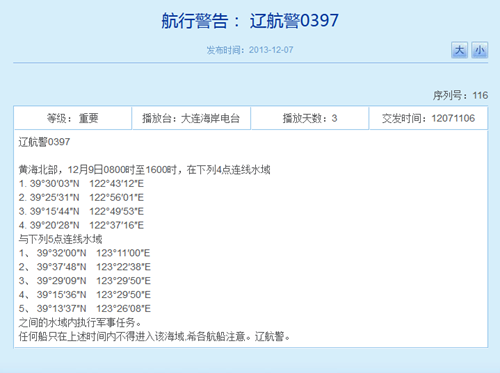Click the line 之间的水域内执行军事任务
The height and width of the screenshot is (373, 500).
[x=80, y=322]
